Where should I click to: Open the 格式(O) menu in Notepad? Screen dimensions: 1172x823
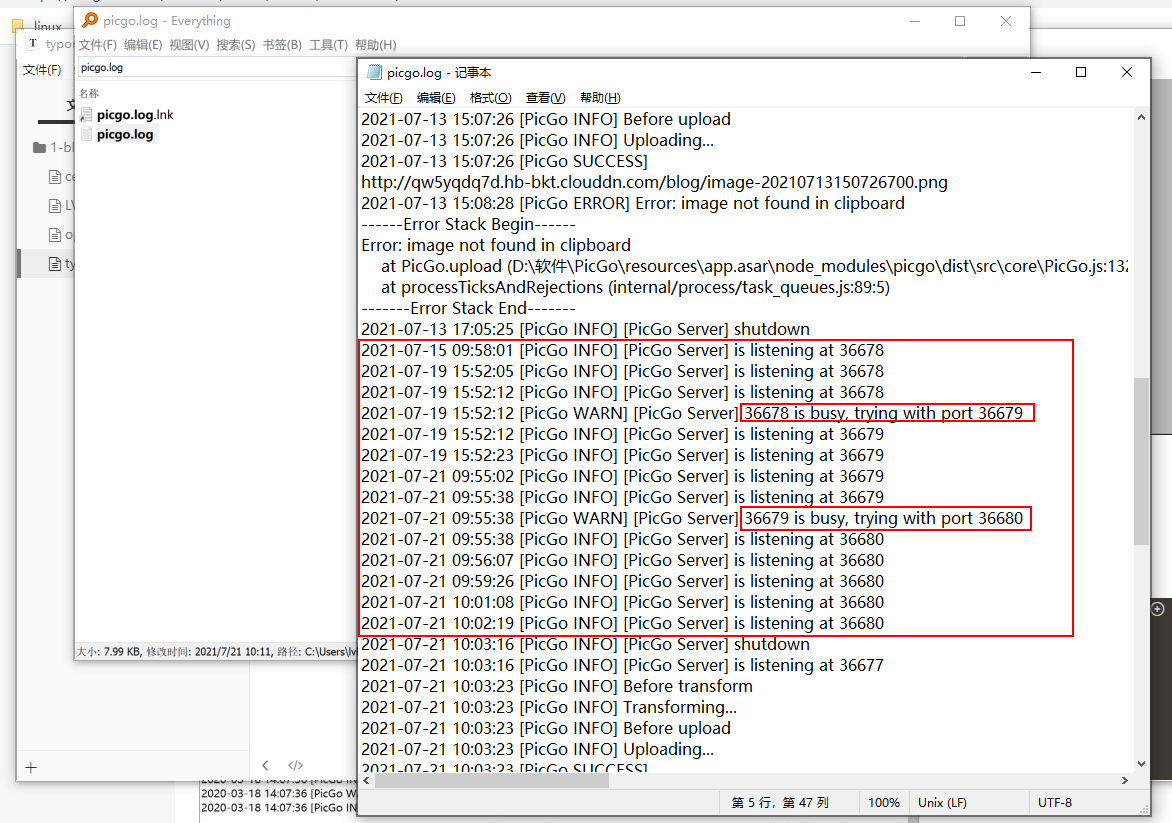coord(490,98)
